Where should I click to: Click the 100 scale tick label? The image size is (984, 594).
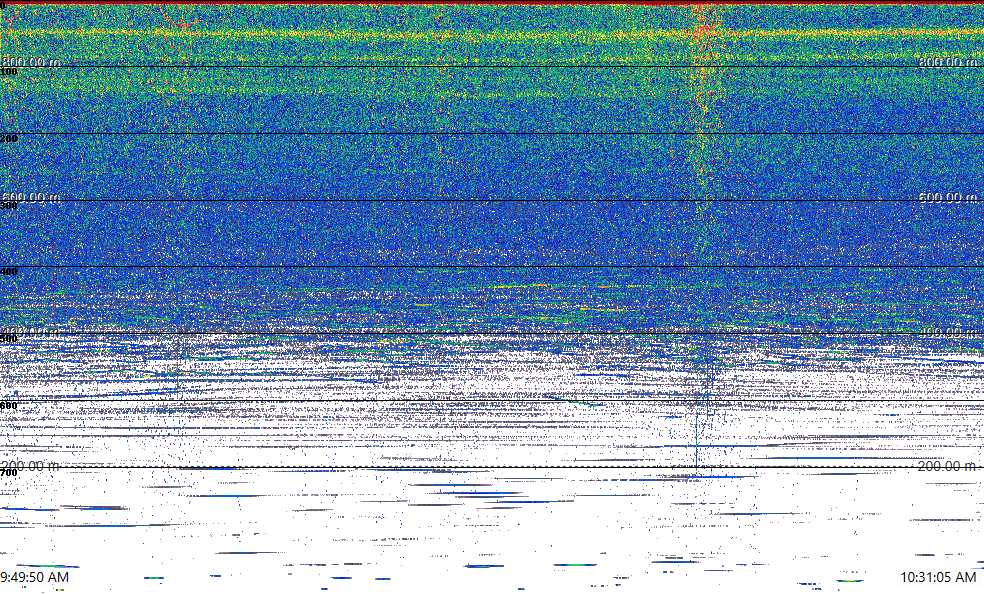click(9, 72)
